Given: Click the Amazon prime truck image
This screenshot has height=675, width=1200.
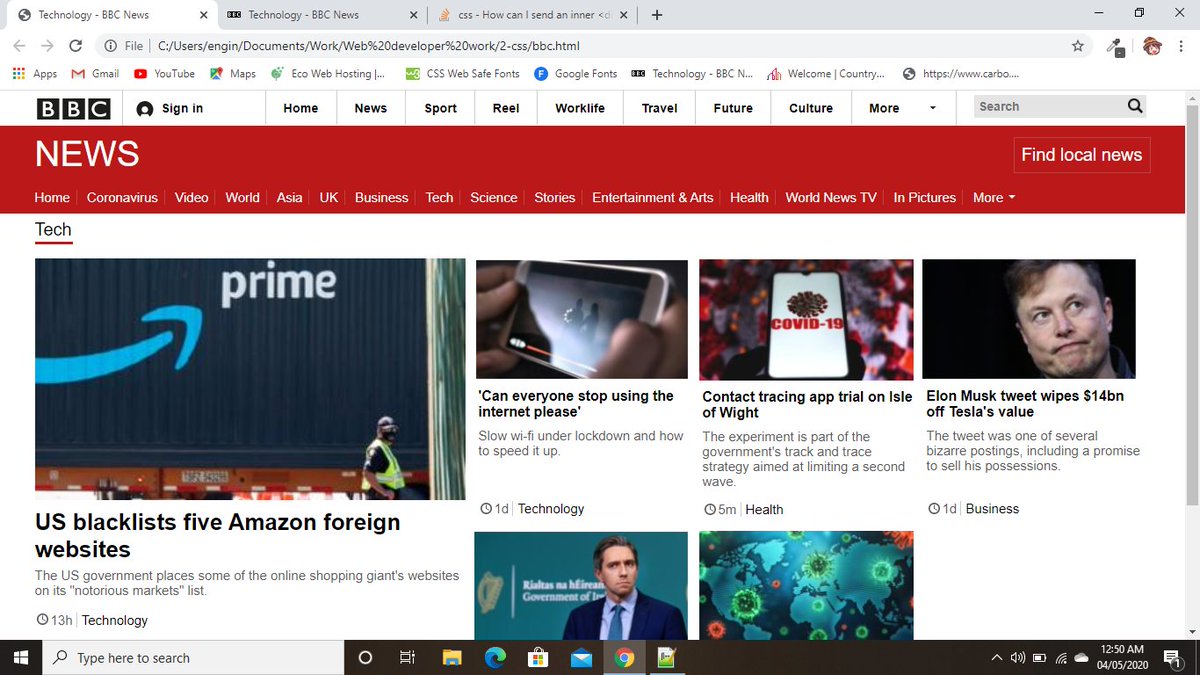Looking at the screenshot, I should pos(250,379).
